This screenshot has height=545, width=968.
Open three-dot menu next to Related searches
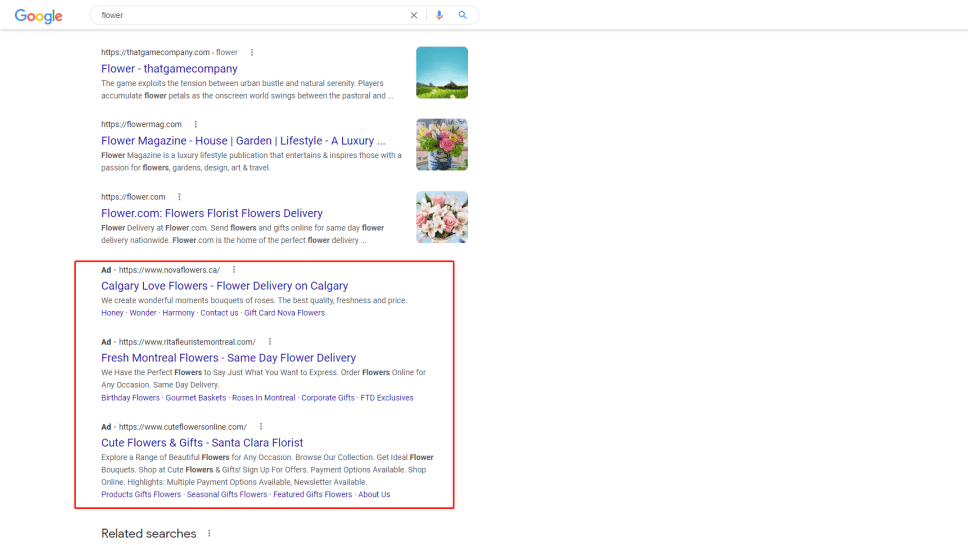tap(209, 533)
